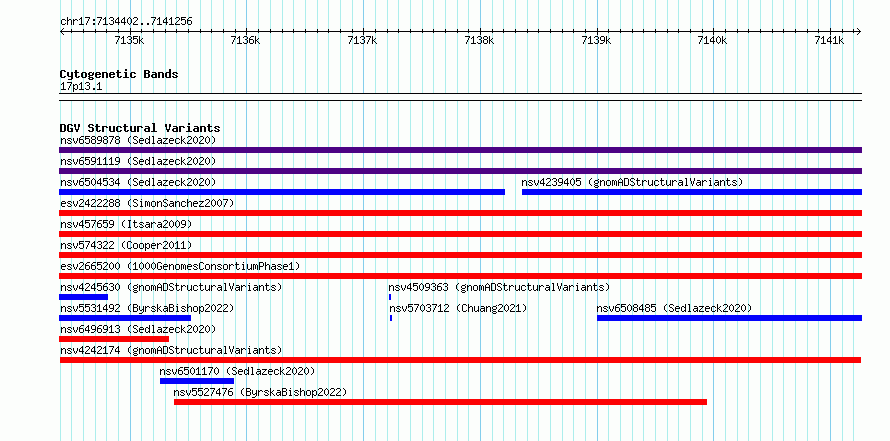The image size is (890, 441).
Task: Click esv2665200 (1000GenomesConsortiumPhase1) label
Action: [x=180, y=266]
